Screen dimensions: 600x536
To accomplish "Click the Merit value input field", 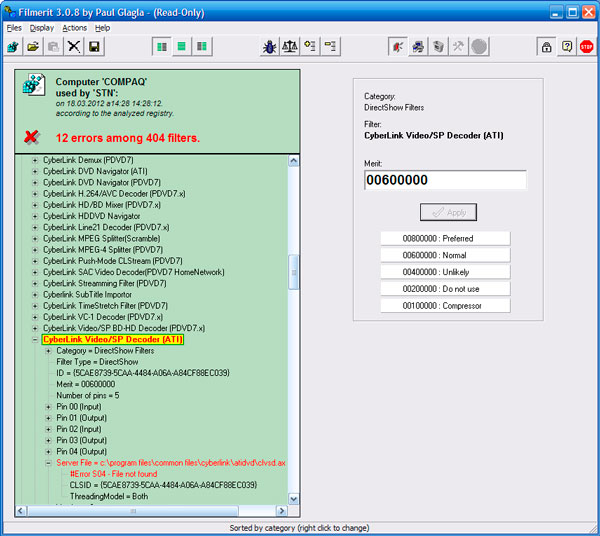I will coord(445,180).
